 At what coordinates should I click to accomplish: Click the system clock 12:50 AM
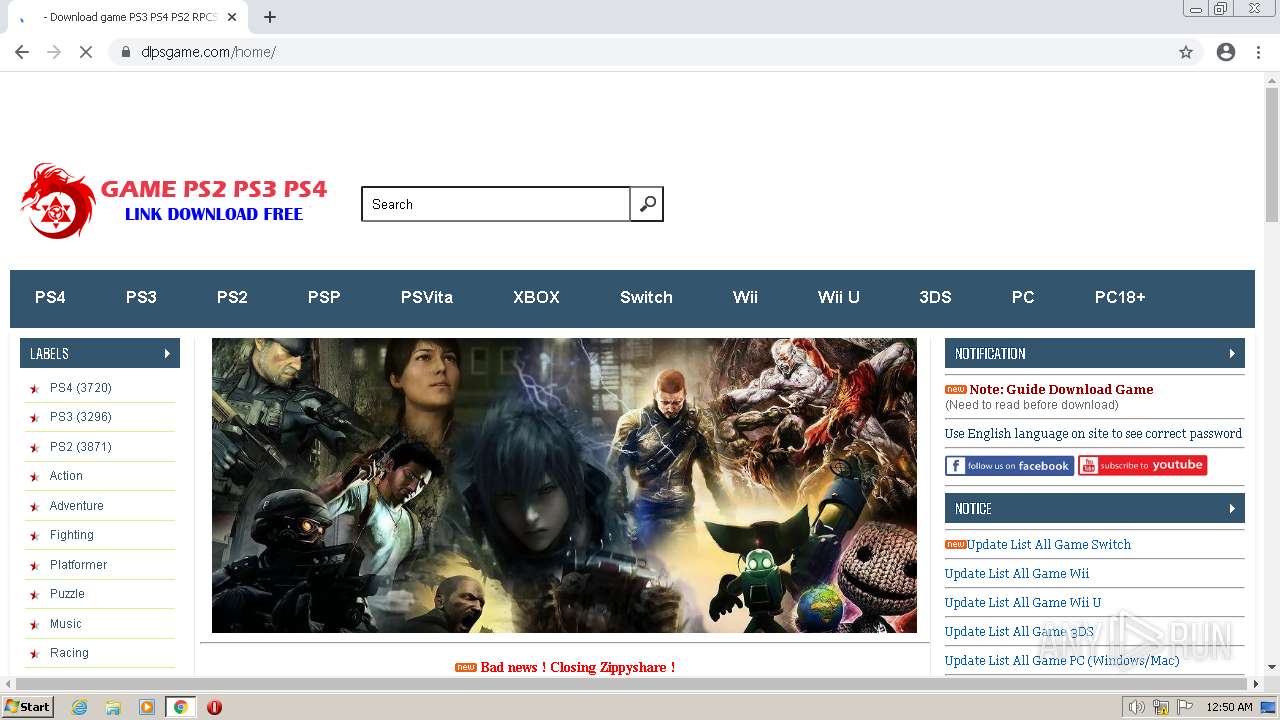1229,707
